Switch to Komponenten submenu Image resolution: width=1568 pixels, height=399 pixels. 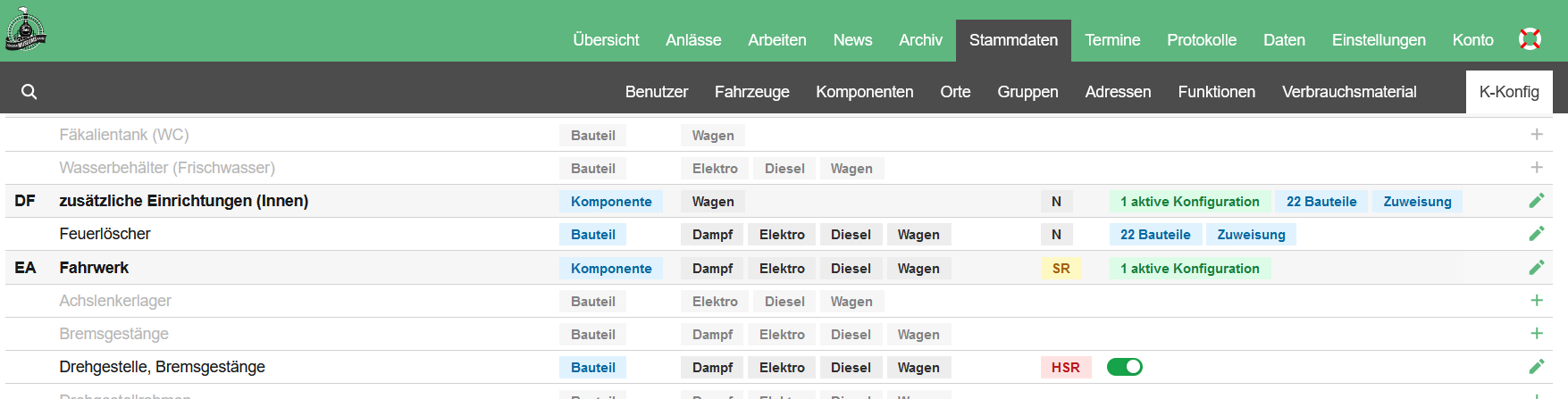(865, 92)
